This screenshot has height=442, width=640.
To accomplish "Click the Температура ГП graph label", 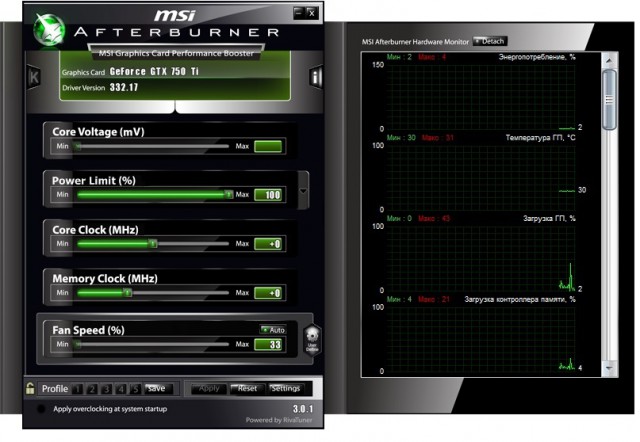I will point(540,138).
